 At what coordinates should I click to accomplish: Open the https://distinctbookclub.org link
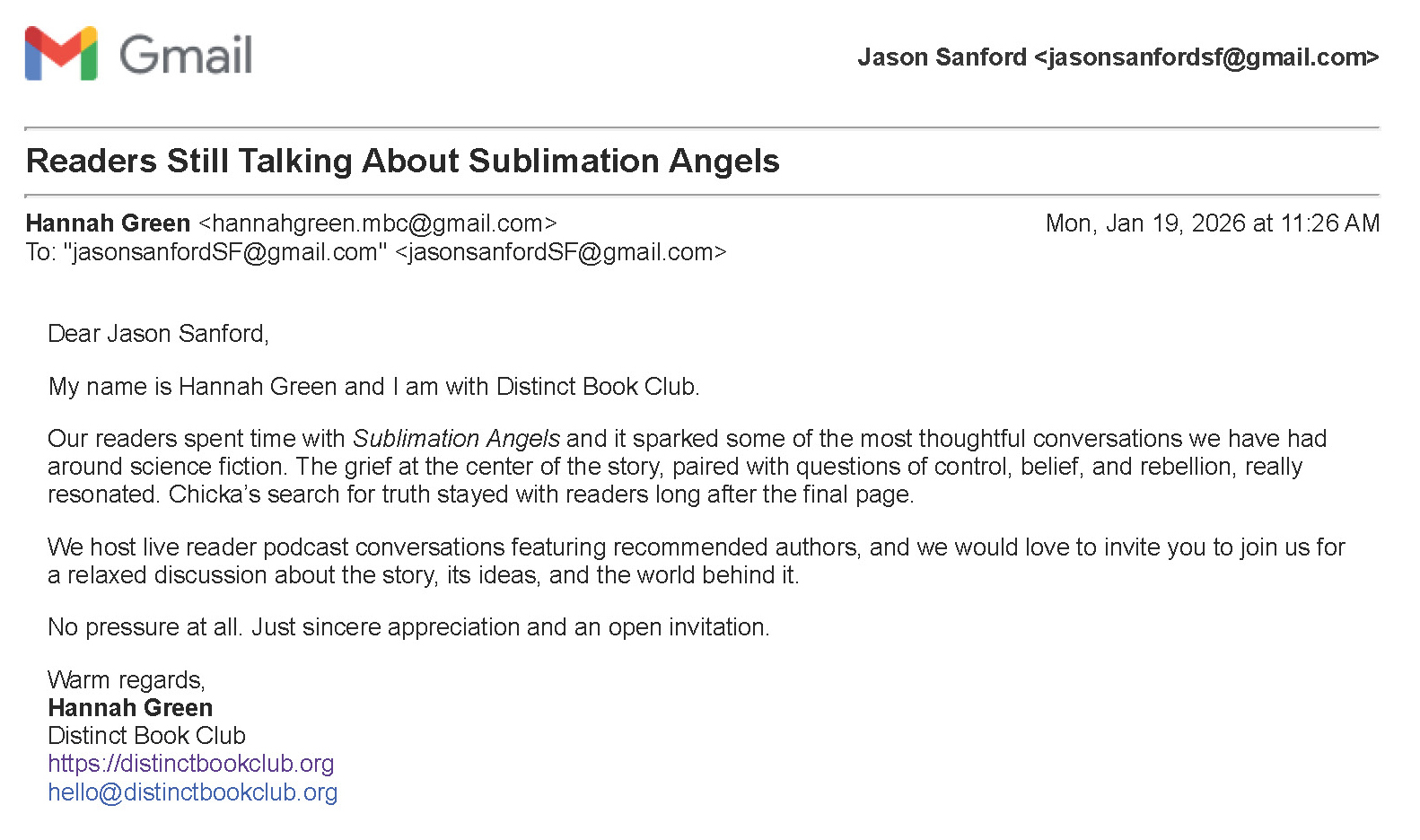[190, 764]
